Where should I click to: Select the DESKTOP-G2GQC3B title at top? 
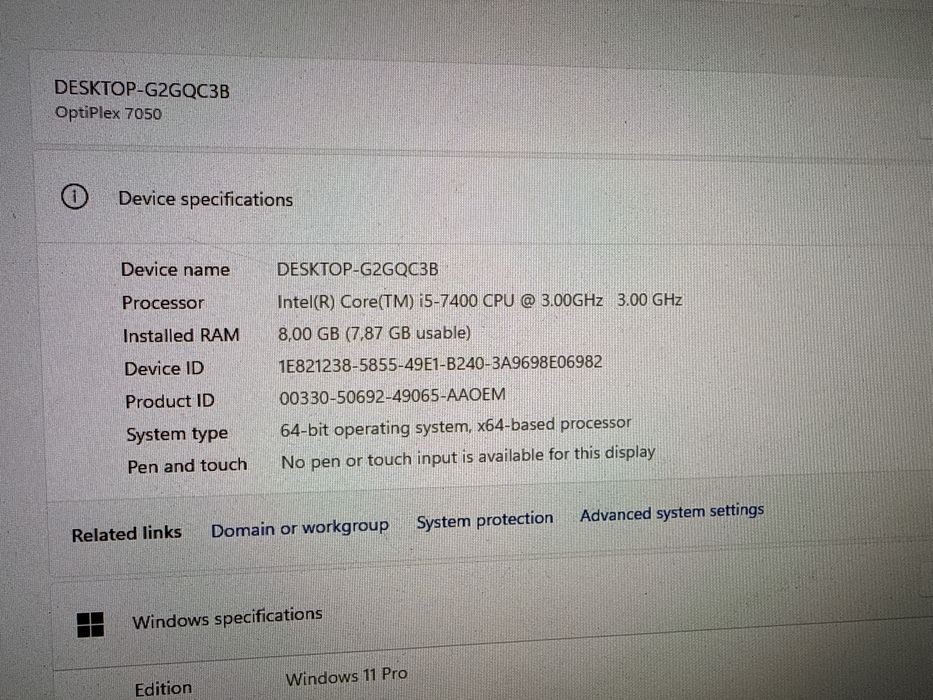click(142, 90)
